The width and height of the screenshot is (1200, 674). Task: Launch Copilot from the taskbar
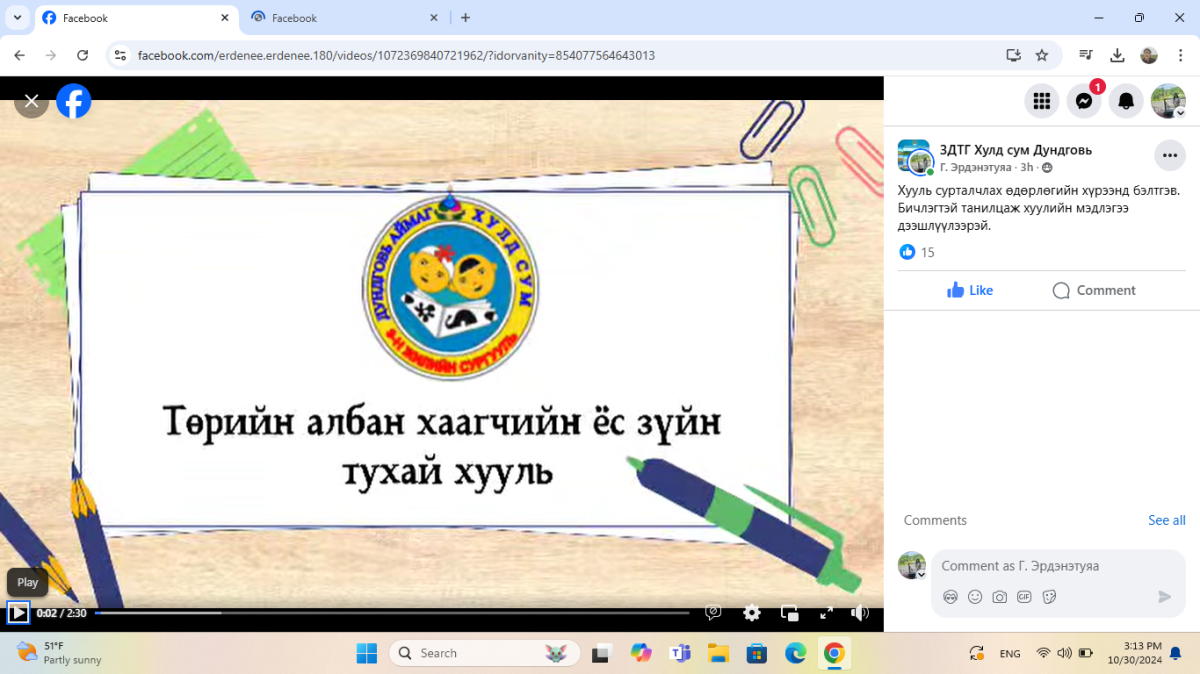tap(641, 653)
